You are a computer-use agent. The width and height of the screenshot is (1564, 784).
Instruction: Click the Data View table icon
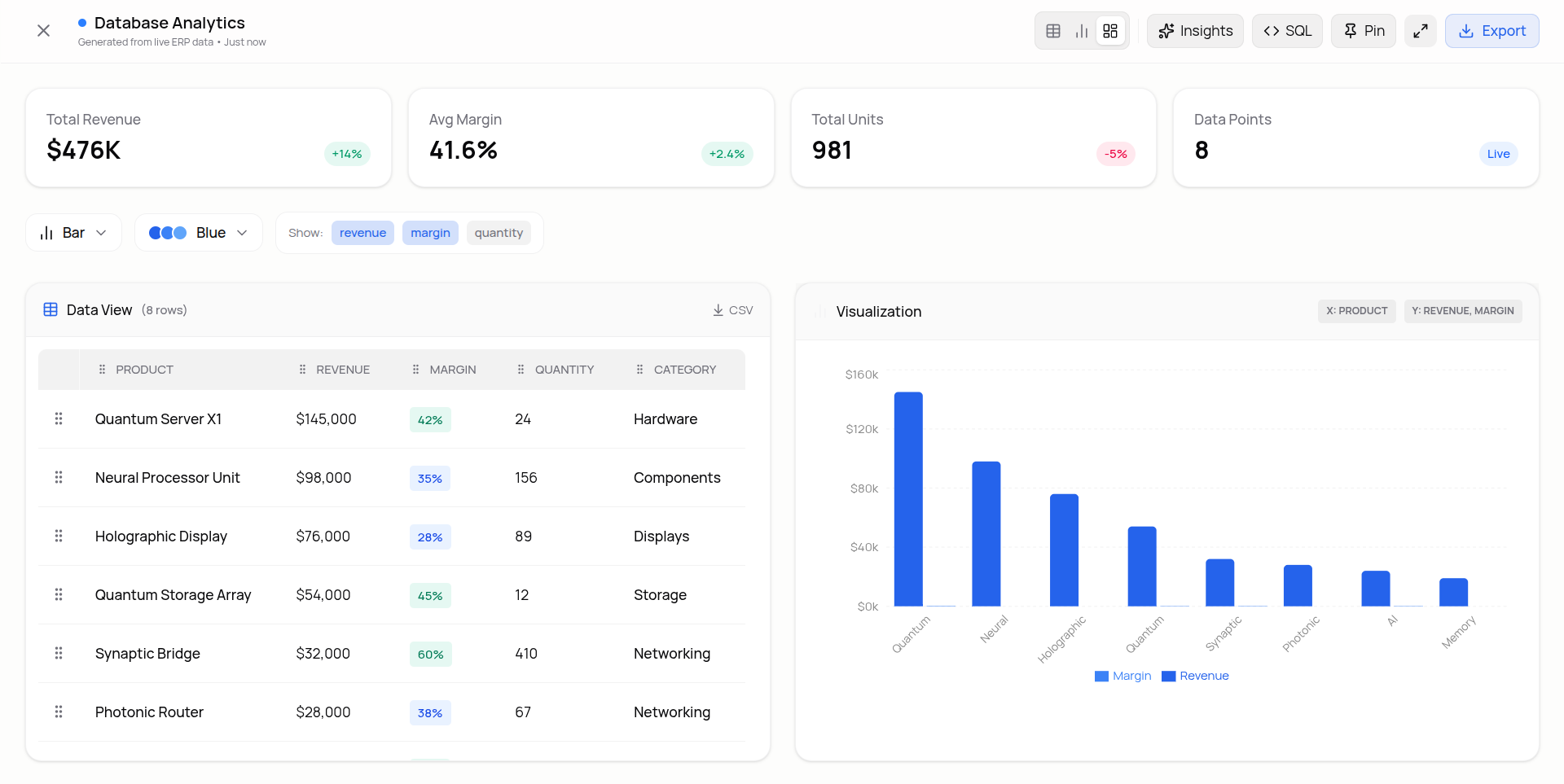[51, 309]
